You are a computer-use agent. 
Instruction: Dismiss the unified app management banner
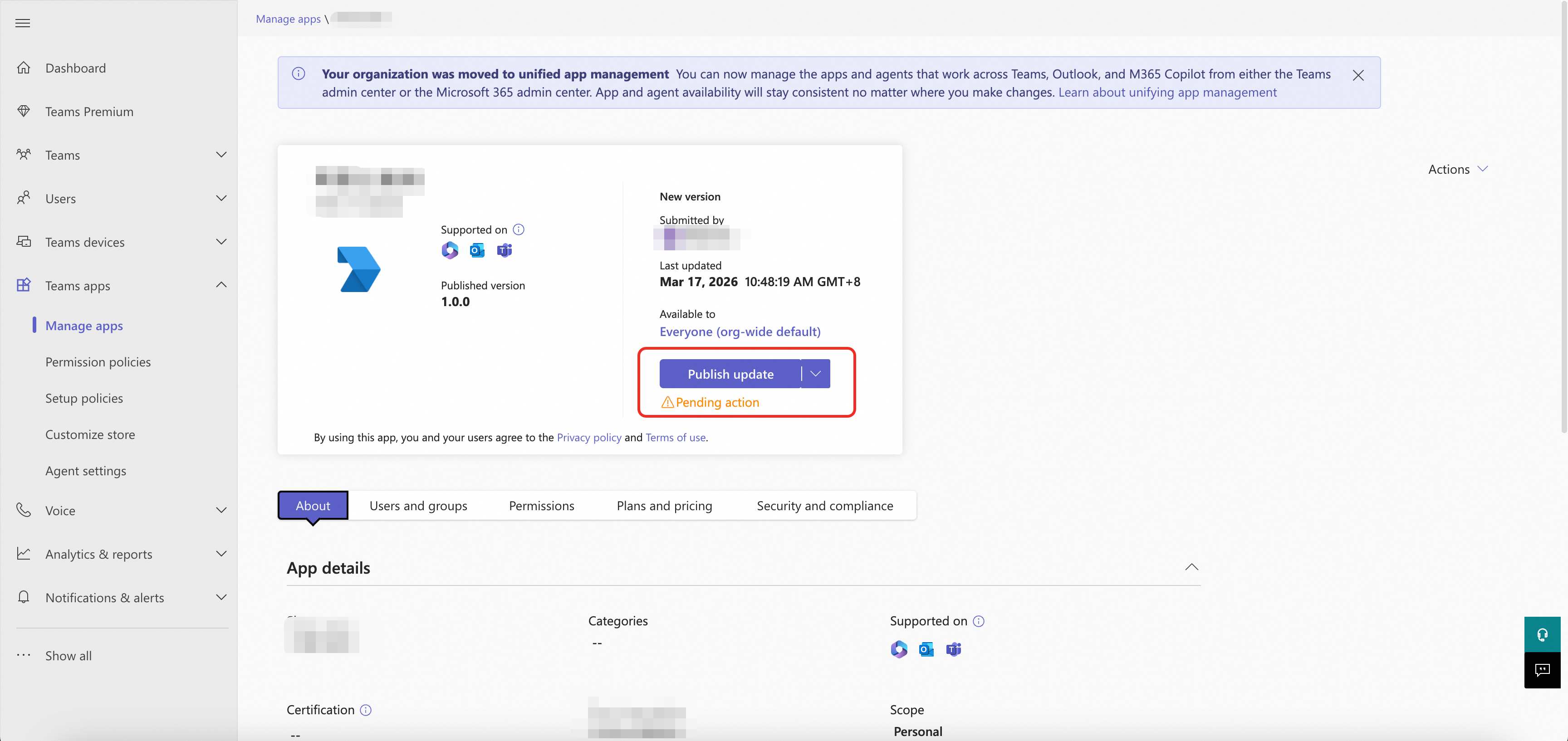[x=1358, y=75]
